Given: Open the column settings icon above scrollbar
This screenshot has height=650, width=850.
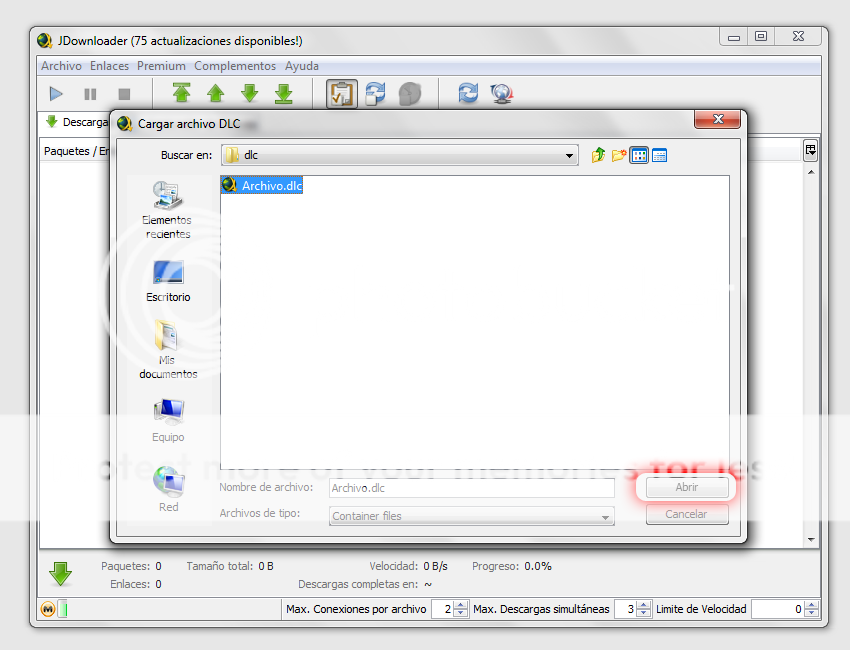Looking at the screenshot, I should (810, 150).
